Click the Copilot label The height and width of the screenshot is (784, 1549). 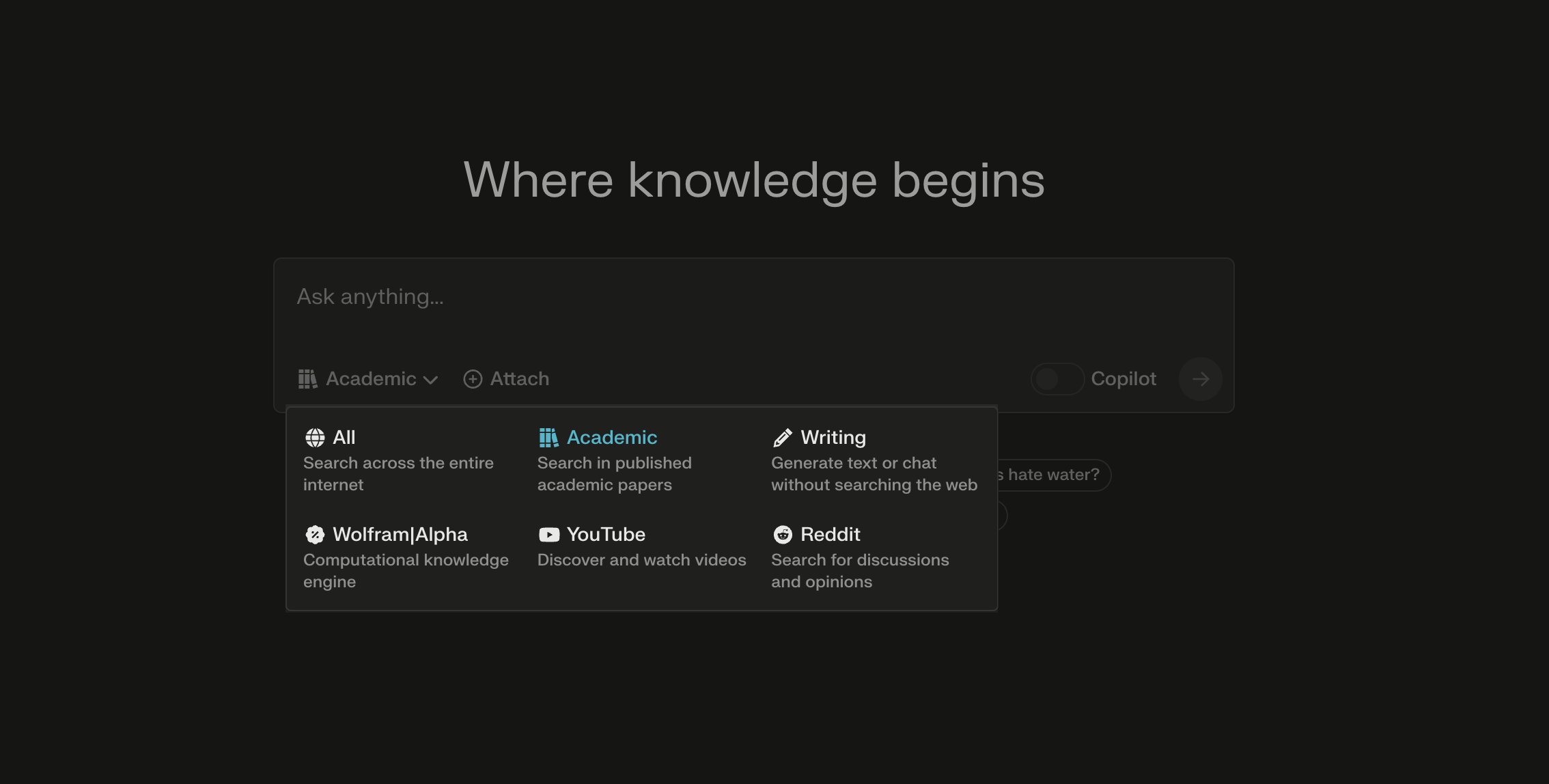(x=1124, y=379)
